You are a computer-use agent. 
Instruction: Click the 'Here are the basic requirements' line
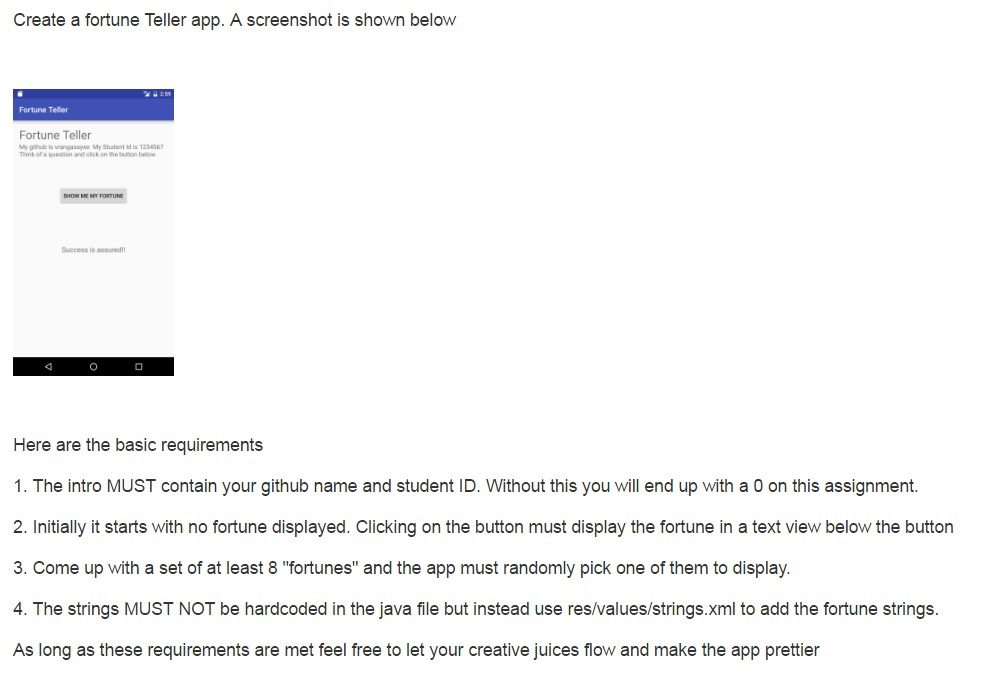138,445
